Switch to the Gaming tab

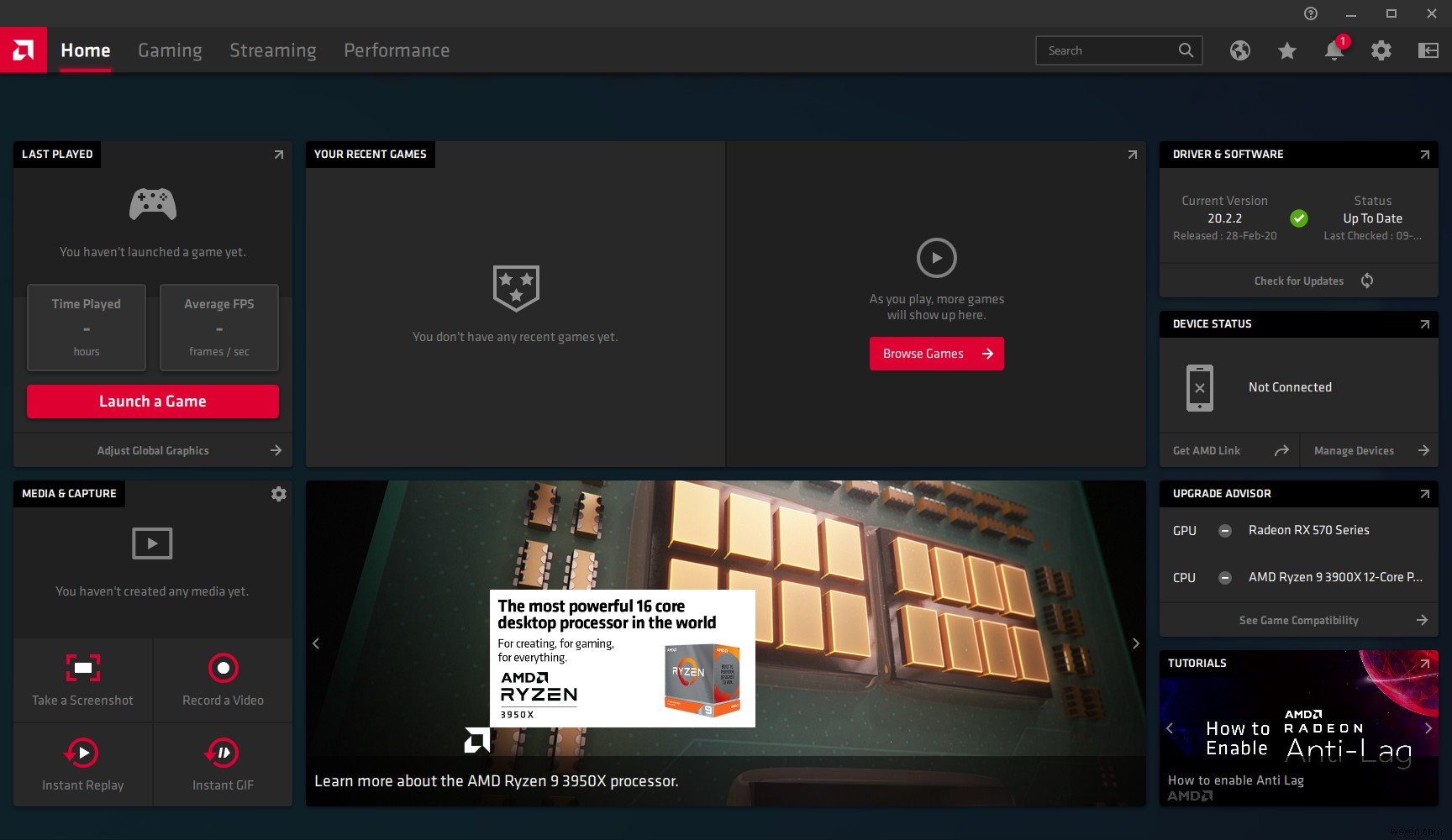(170, 50)
